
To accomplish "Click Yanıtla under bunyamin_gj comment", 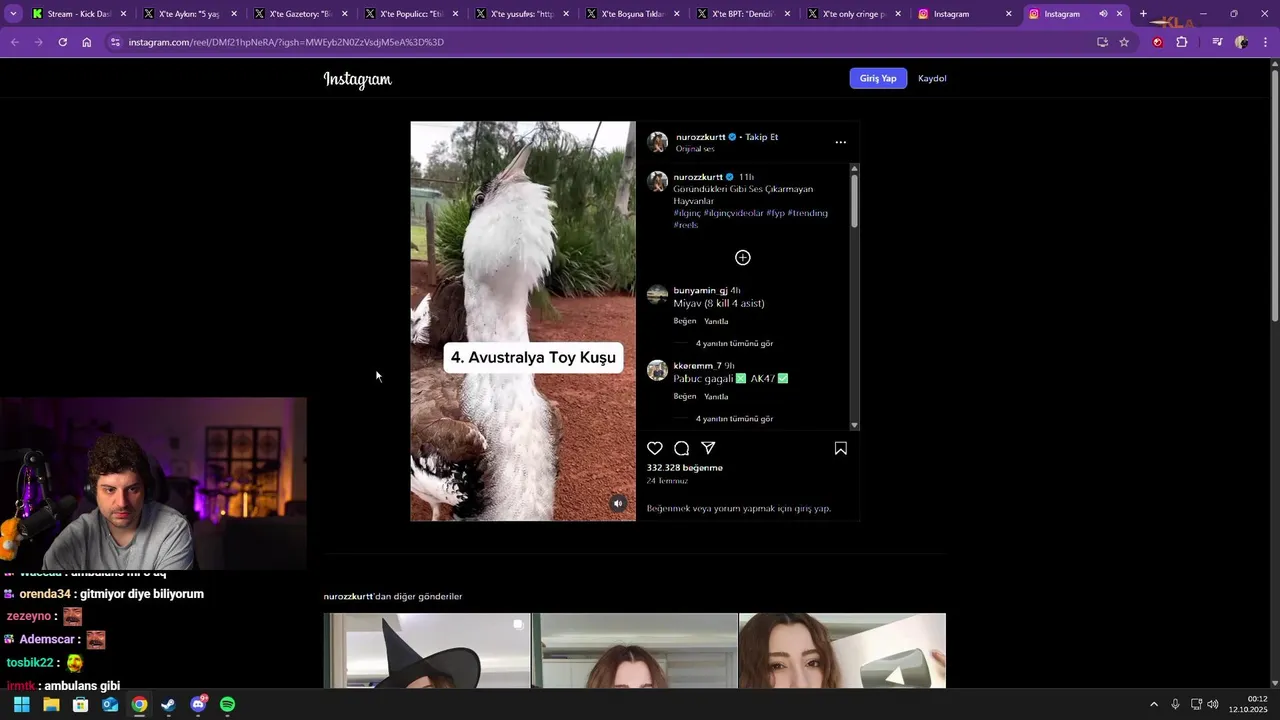I will click(716, 321).
